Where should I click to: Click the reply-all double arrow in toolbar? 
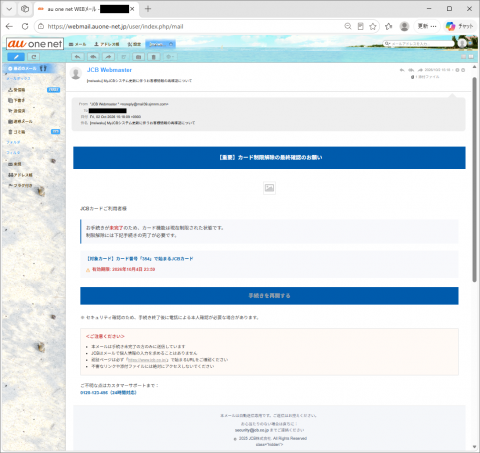[93, 57]
